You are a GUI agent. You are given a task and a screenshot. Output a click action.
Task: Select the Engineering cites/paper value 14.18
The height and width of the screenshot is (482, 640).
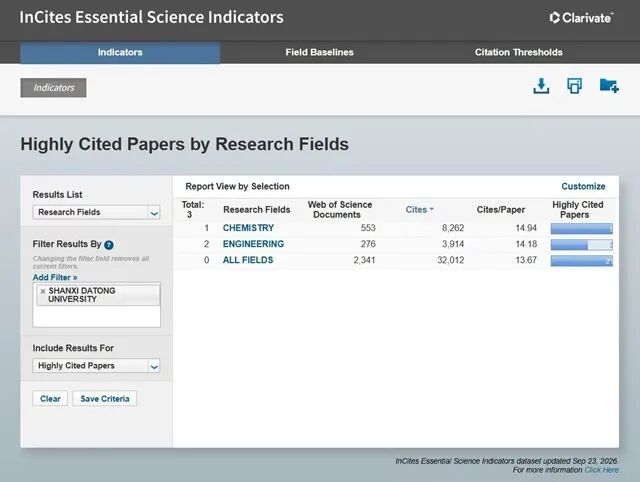tap(526, 244)
